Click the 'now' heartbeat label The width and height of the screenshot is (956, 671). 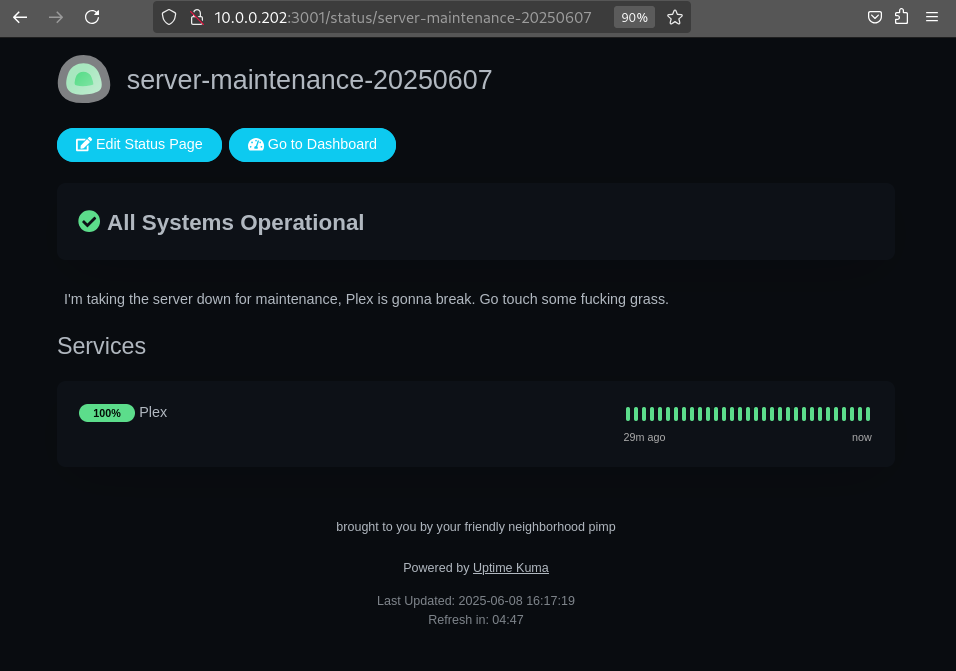[x=861, y=438]
